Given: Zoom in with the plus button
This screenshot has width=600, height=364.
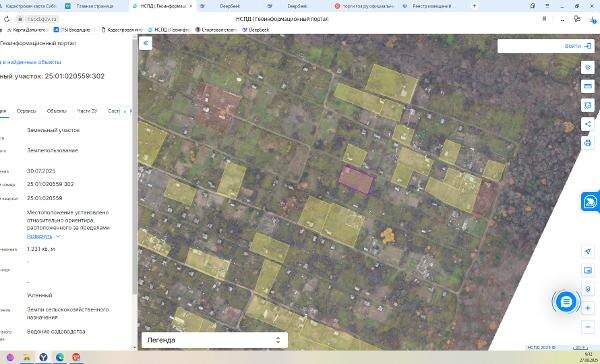Looking at the screenshot, I should pyautogui.click(x=588, y=308).
